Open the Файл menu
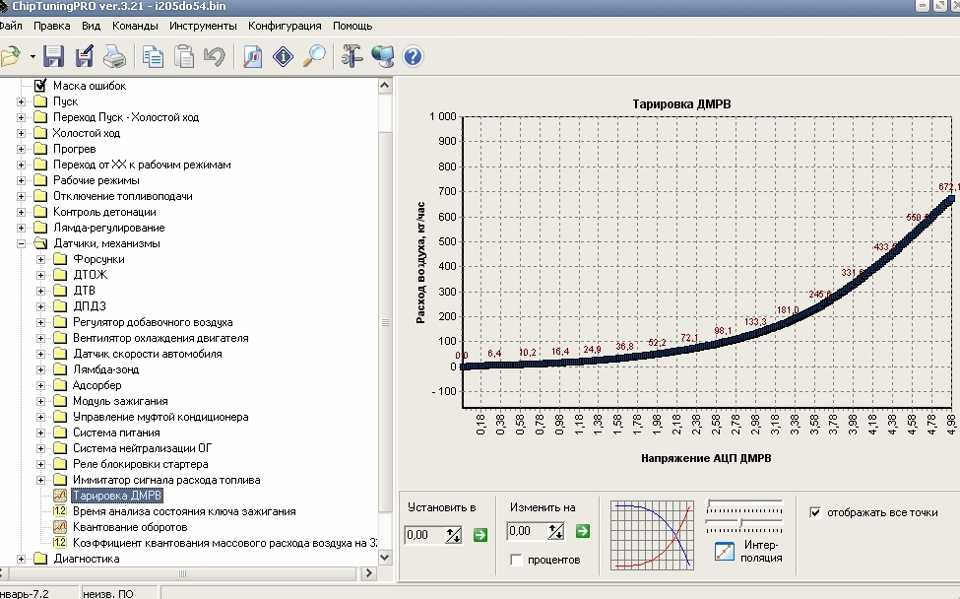Viewport: 960px width, 599px height. pyautogui.click(x=11, y=26)
